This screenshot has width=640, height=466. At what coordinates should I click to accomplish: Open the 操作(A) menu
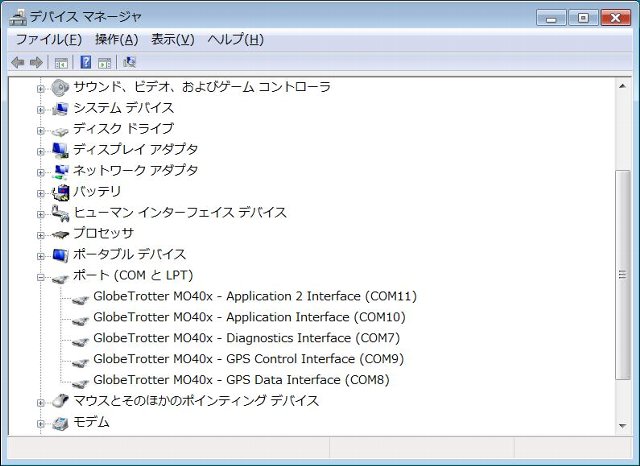[117, 40]
